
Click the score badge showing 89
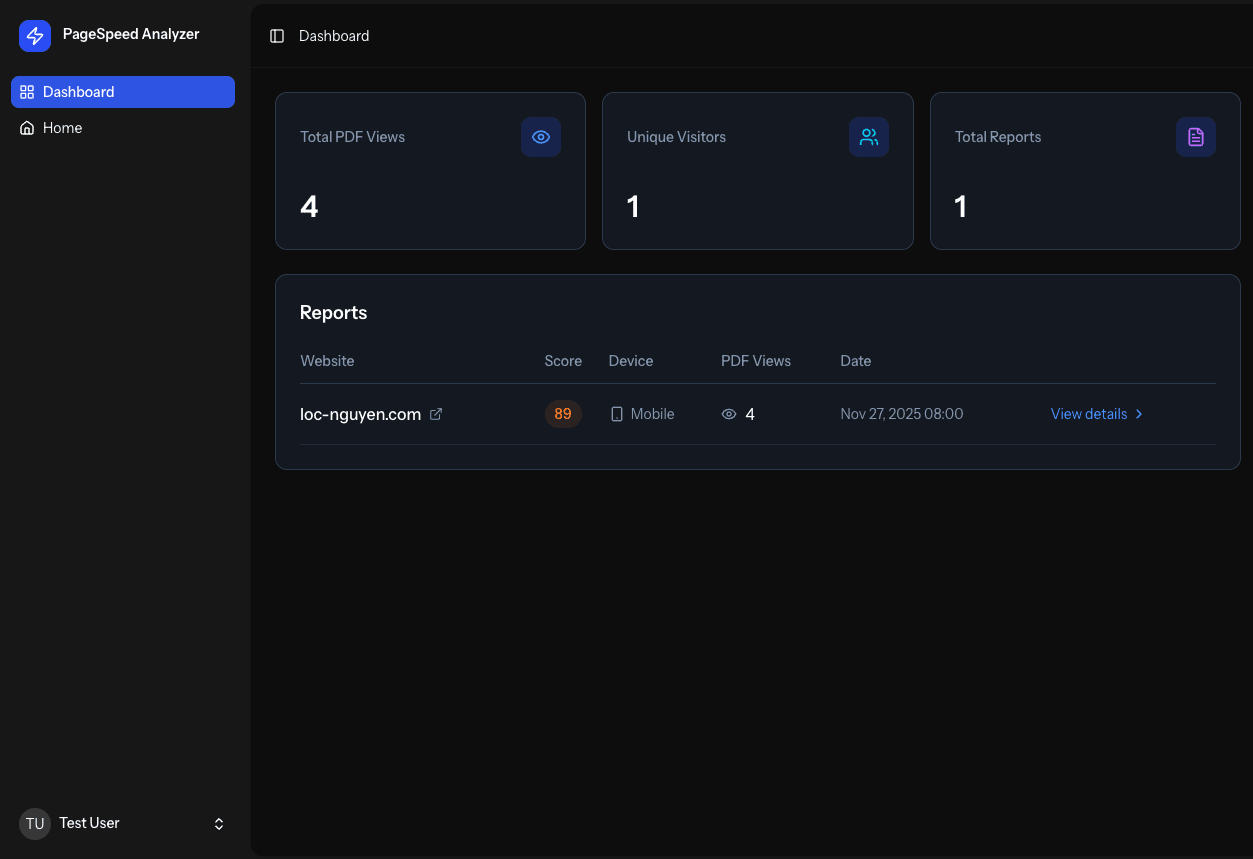[x=563, y=413]
